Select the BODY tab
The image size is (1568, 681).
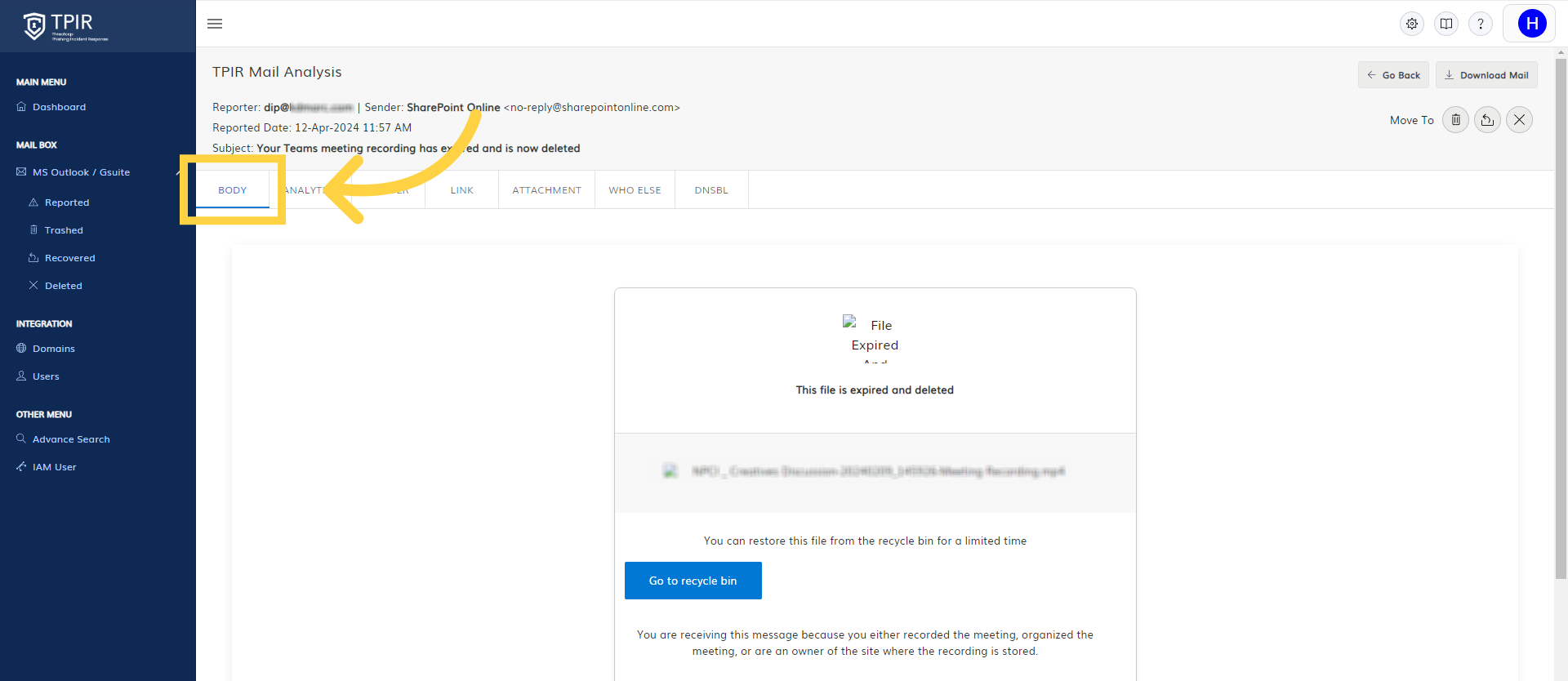pyautogui.click(x=233, y=190)
